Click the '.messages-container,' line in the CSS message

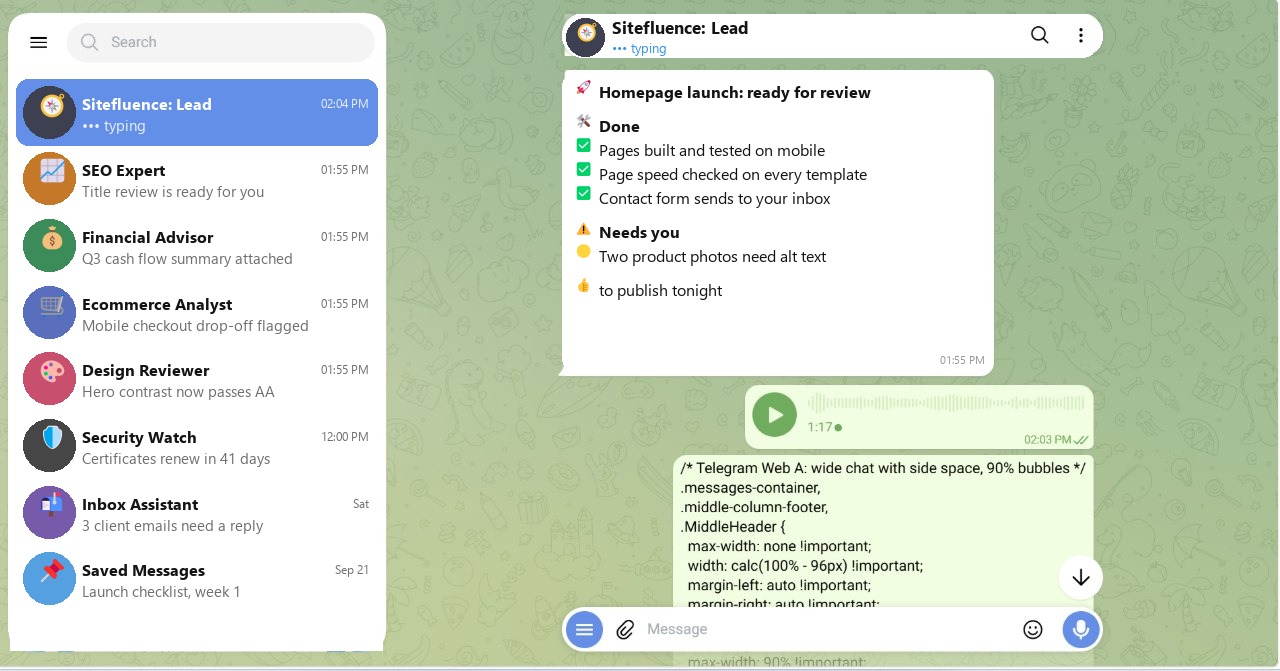pyautogui.click(x=750, y=488)
